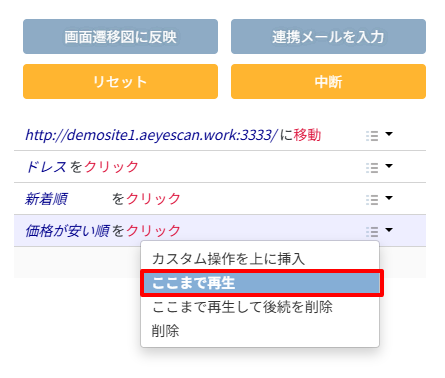Click the http://demosite1.aeyescan.work:3333/ step text

tap(151, 135)
